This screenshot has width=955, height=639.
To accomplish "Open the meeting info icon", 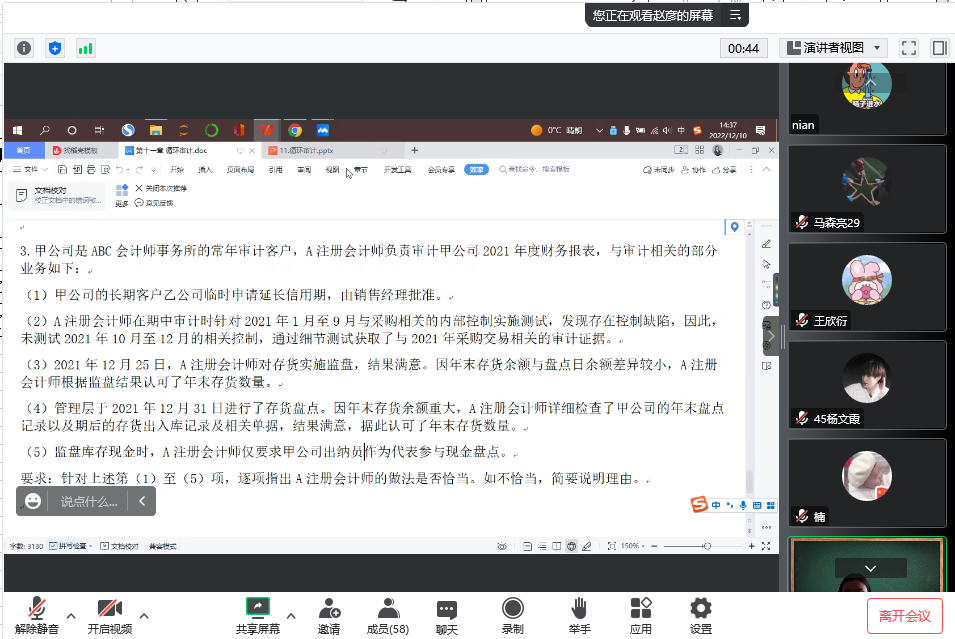I will [24, 48].
